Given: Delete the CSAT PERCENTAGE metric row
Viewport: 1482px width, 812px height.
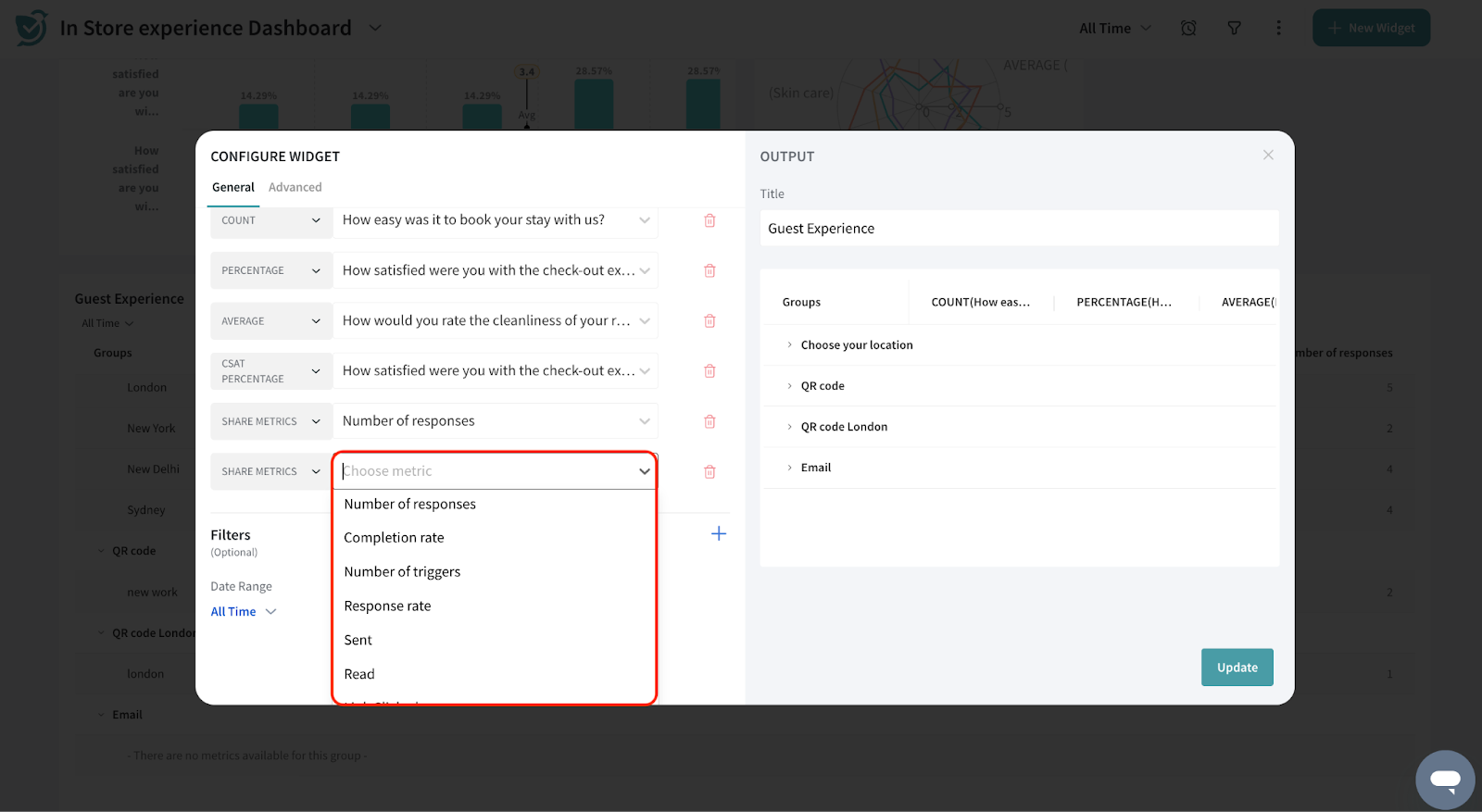Looking at the screenshot, I should (710, 370).
